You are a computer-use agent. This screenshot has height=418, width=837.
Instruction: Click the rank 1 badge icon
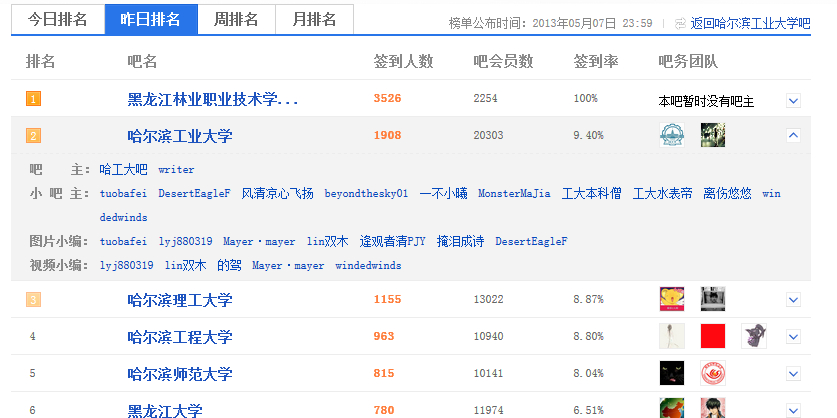coord(33,99)
